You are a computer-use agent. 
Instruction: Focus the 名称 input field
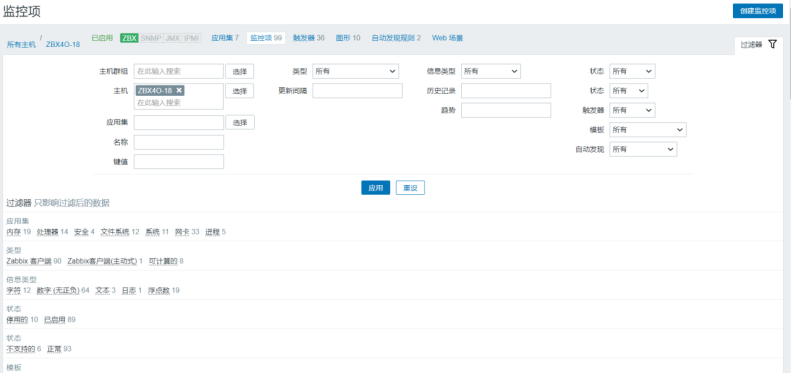pos(179,142)
